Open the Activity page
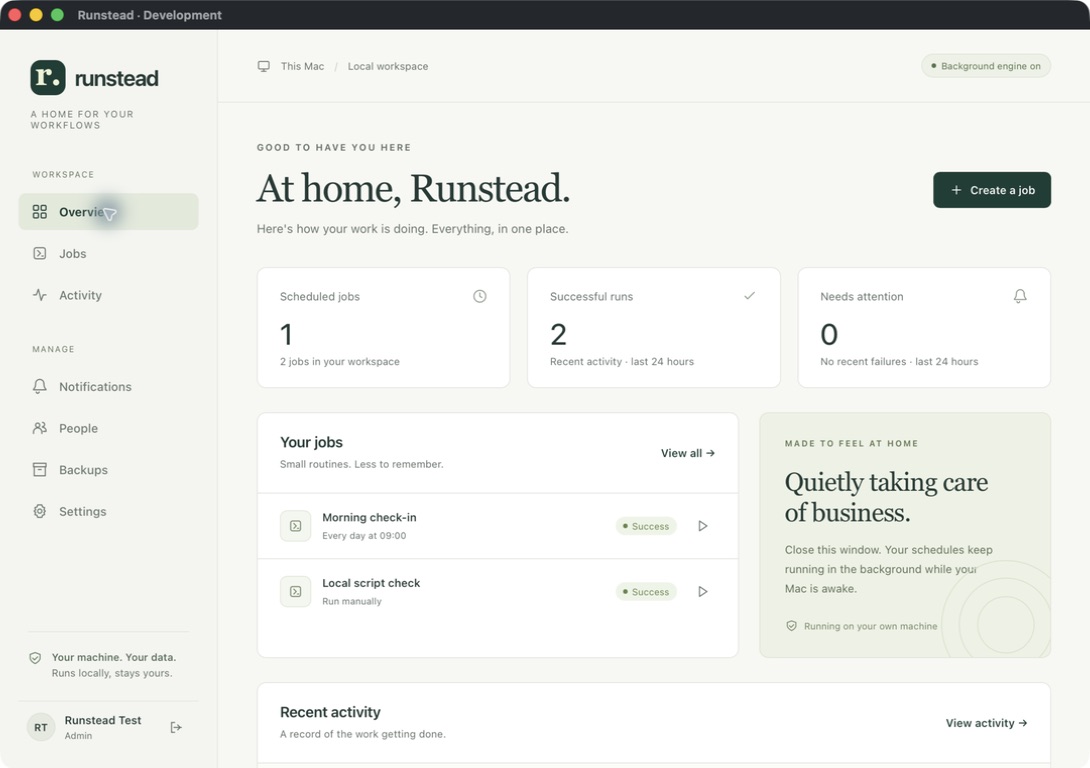The width and height of the screenshot is (1090, 768). tap(108, 295)
